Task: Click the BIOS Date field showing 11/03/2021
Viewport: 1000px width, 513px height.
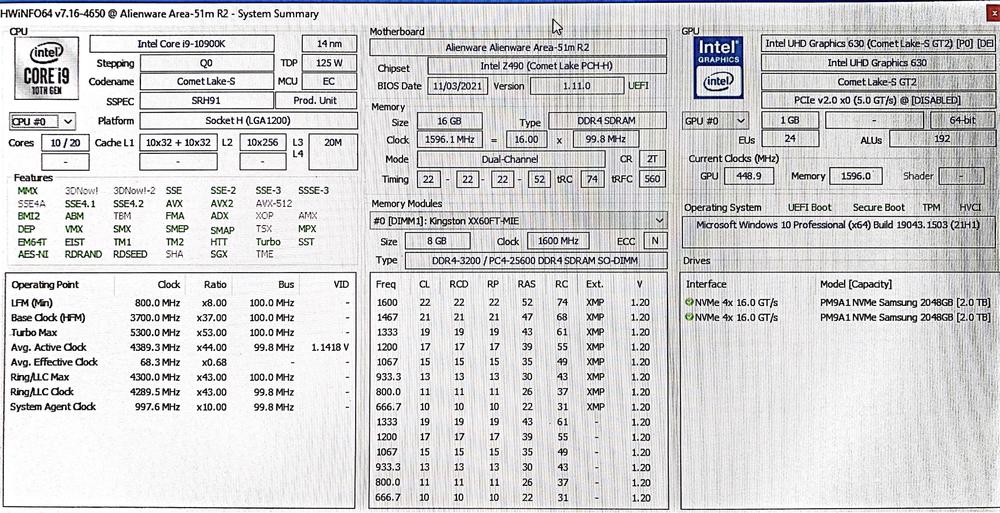Action: 457,86
